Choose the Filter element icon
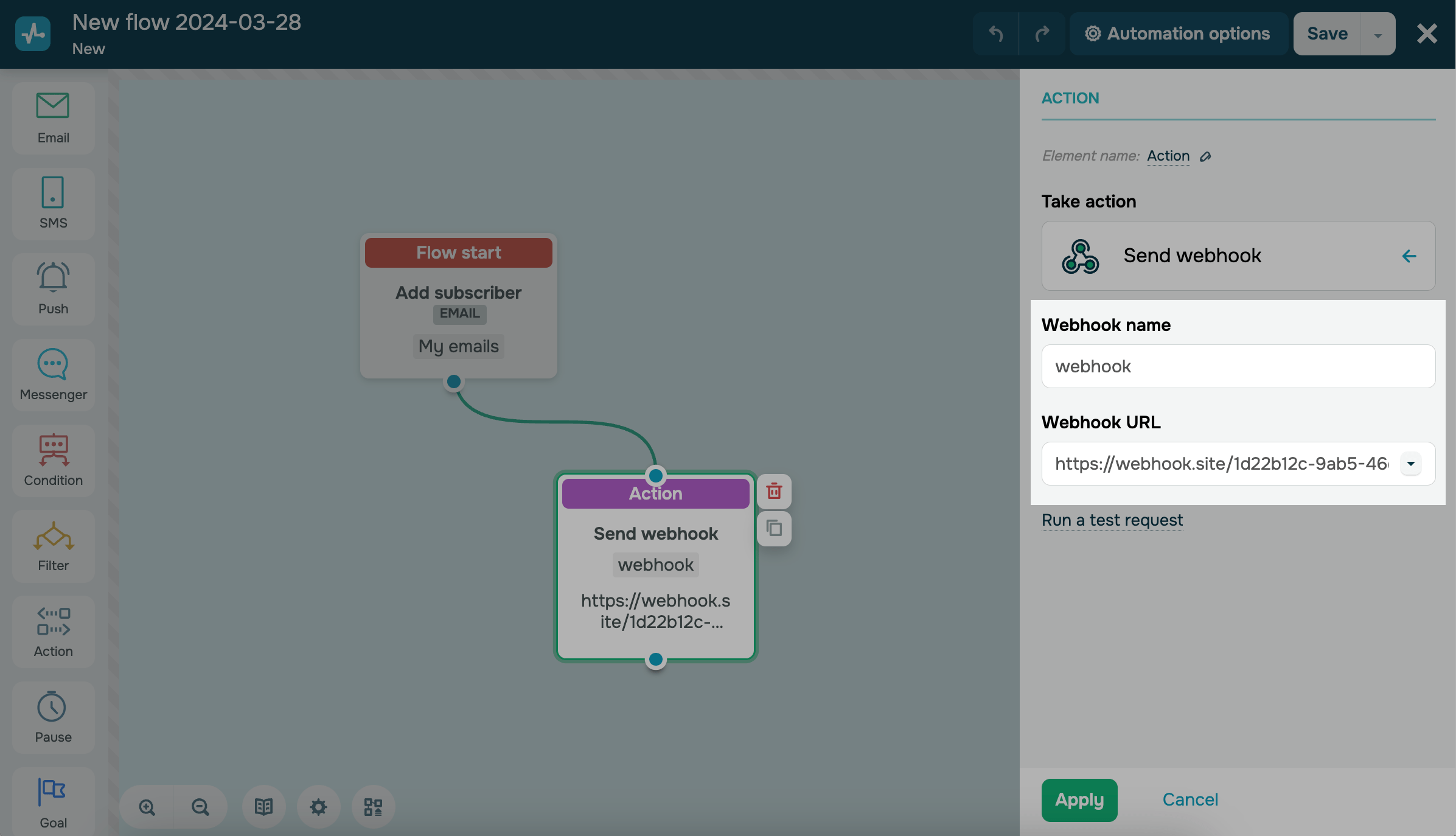 coord(53,546)
